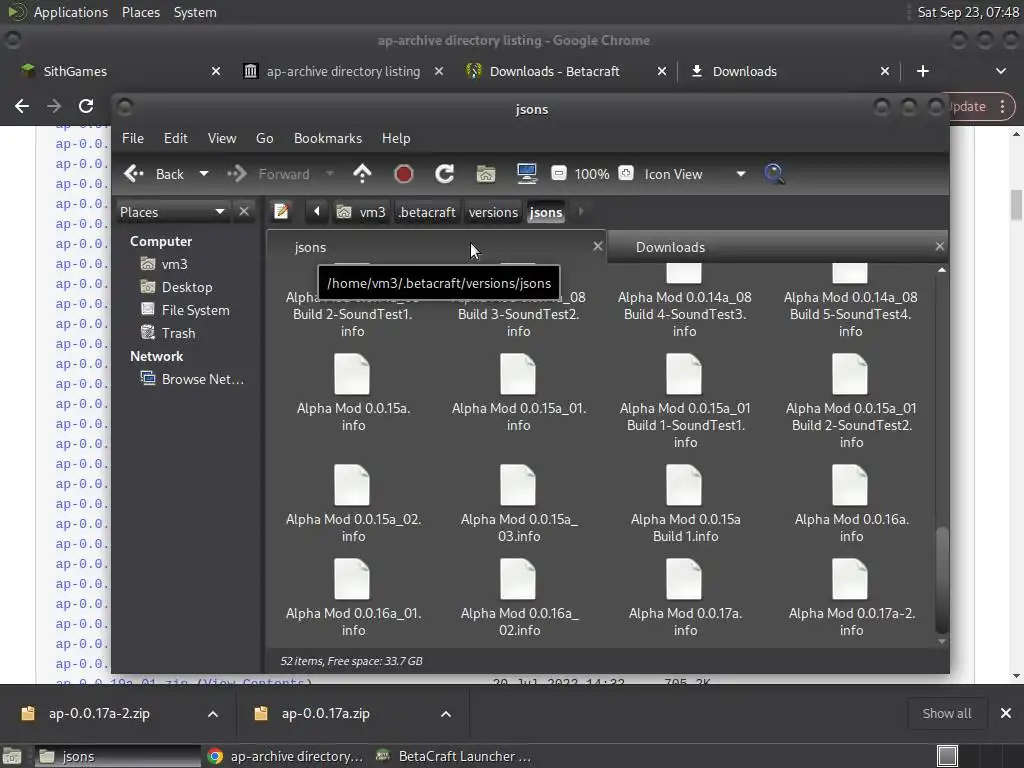Open the Computer toolbar icon
Screen dimensions: 1024x768
526,174
